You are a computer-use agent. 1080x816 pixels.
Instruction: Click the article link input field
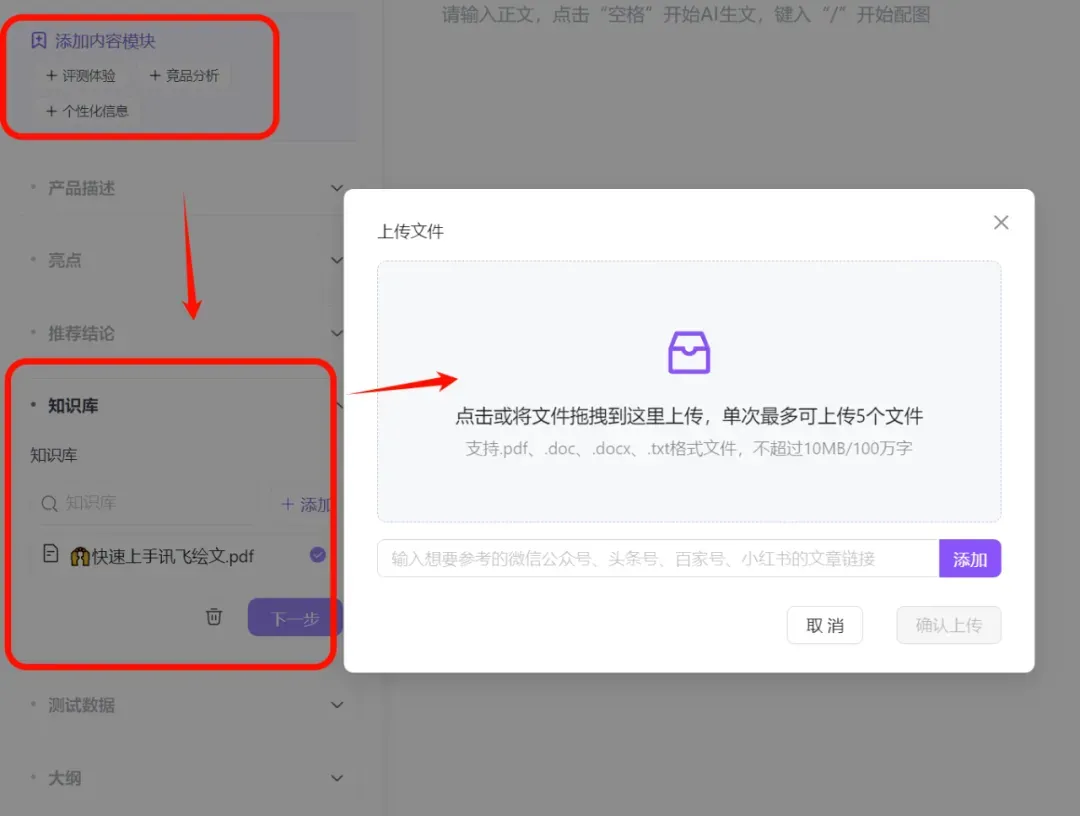[x=658, y=558]
